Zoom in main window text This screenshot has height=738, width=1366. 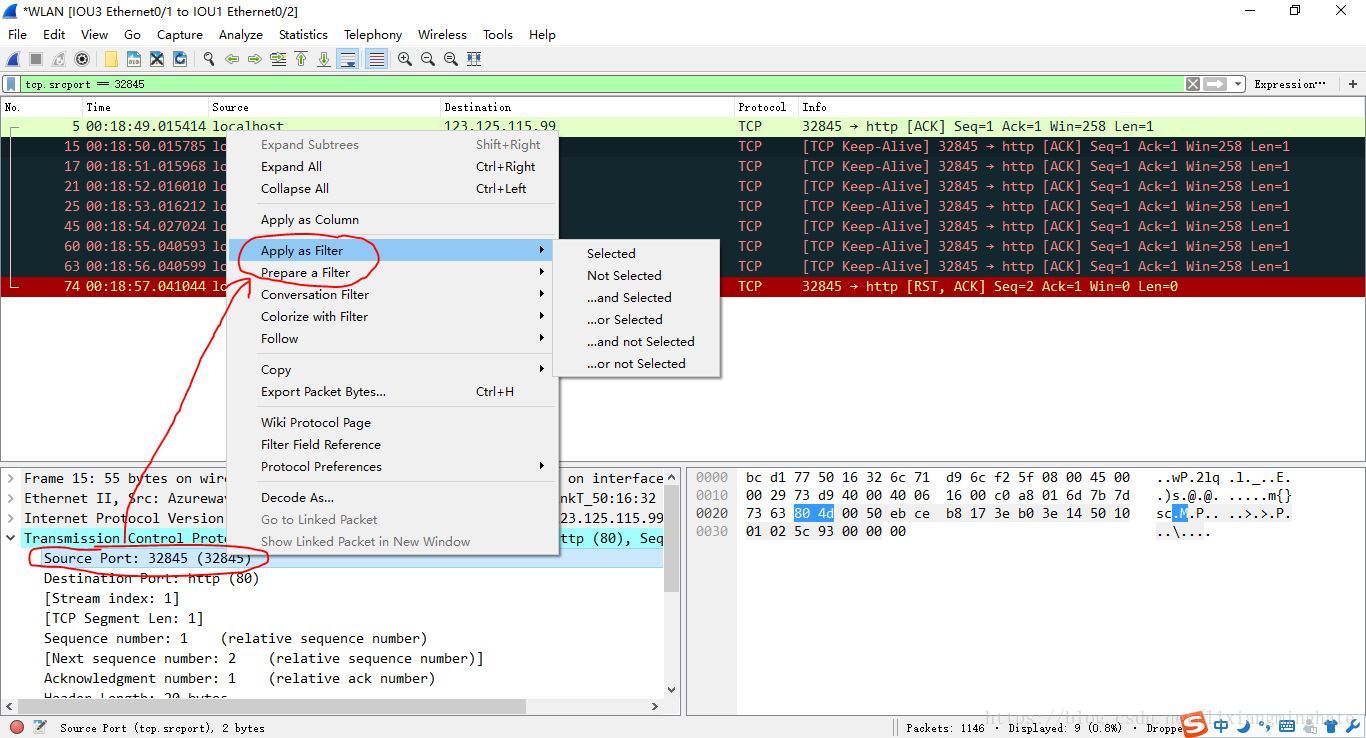click(x=405, y=59)
